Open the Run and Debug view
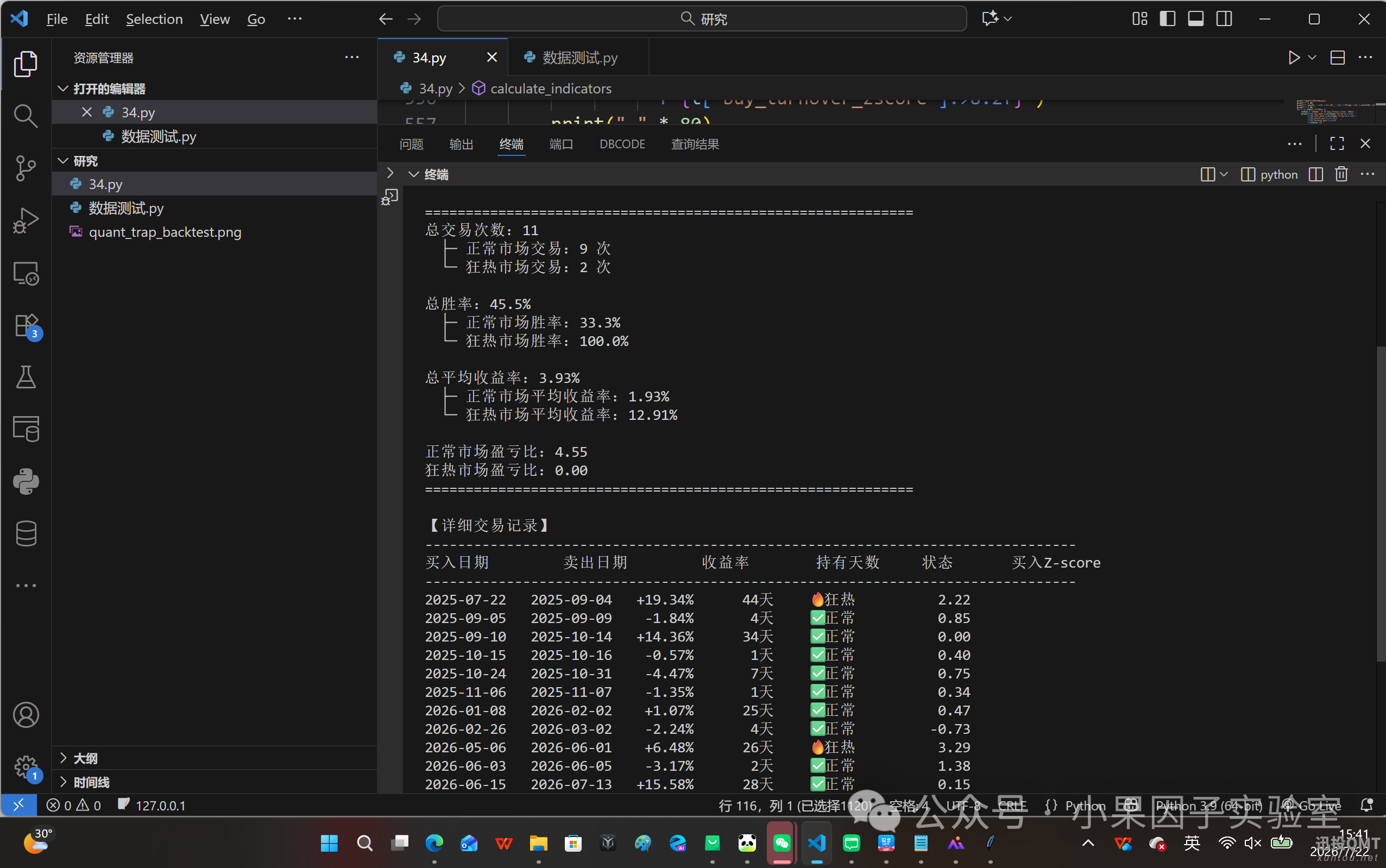1386x868 pixels. [x=25, y=221]
